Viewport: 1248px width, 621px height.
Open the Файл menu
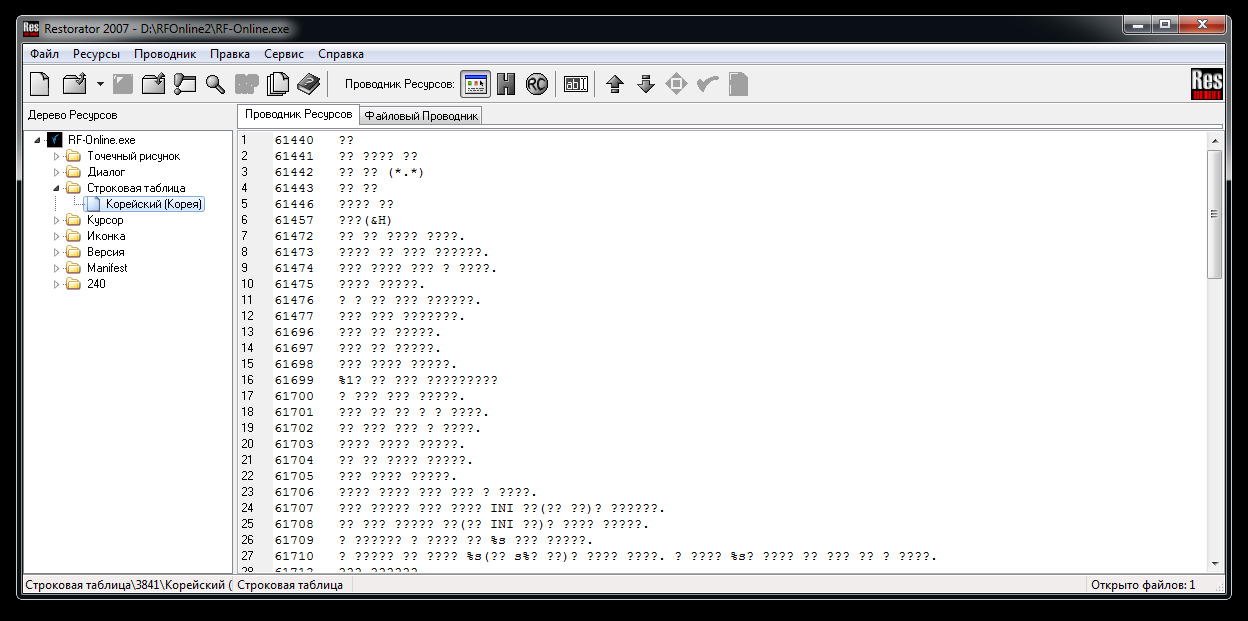point(44,54)
